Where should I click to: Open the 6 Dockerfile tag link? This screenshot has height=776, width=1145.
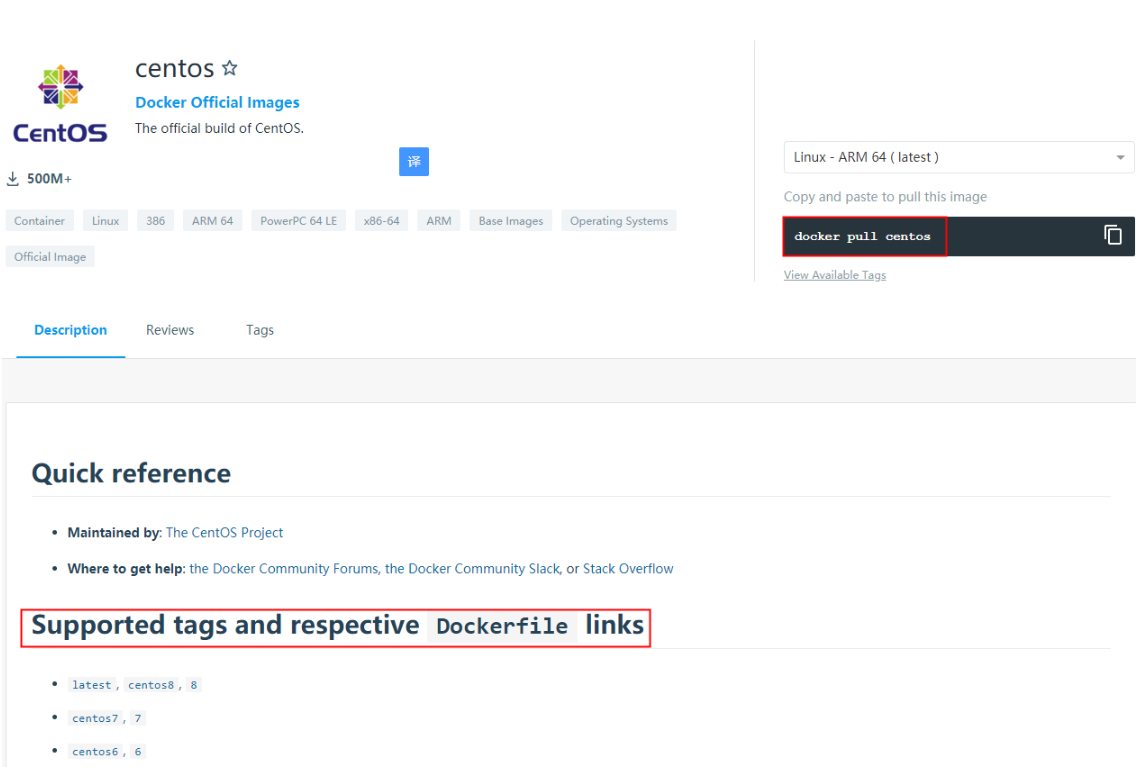[x=138, y=752]
